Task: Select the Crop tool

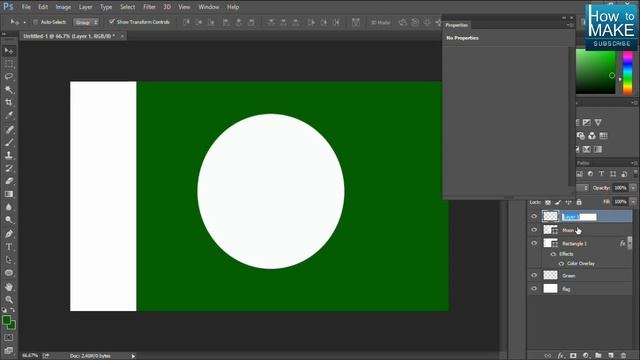Action: [x=9, y=102]
